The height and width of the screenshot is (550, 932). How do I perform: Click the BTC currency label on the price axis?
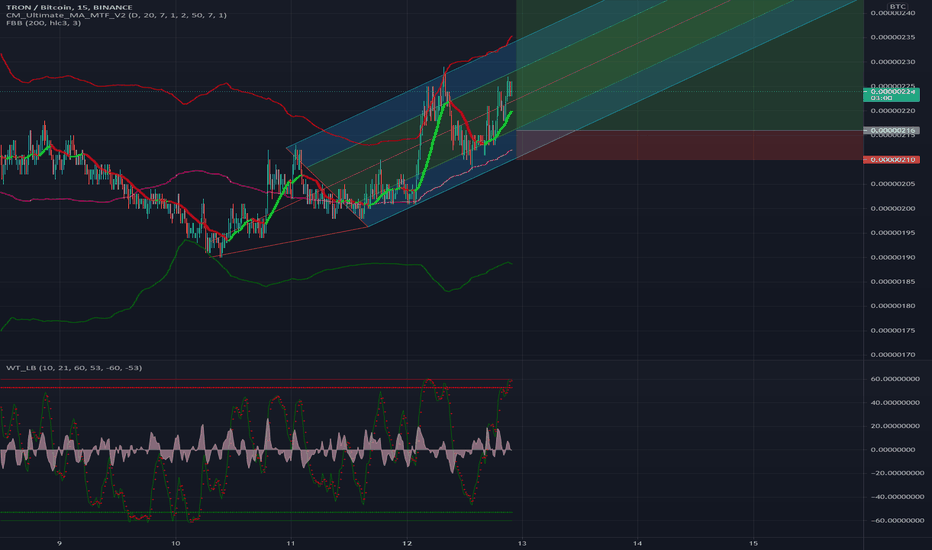(897, 7)
